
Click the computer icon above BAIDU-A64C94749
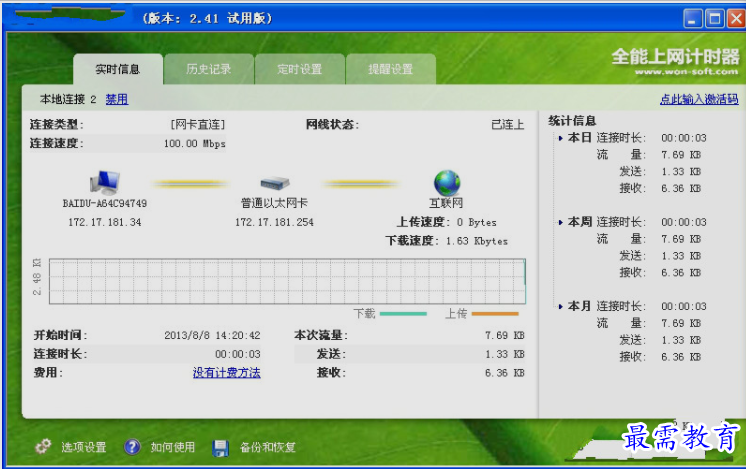click(105, 183)
